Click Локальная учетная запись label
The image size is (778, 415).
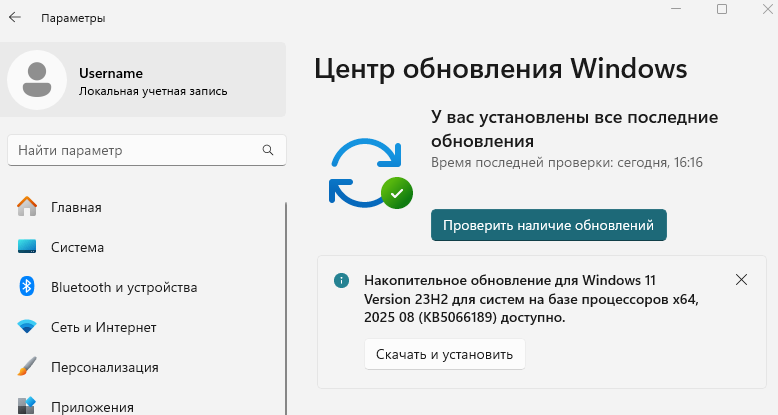pos(153,91)
